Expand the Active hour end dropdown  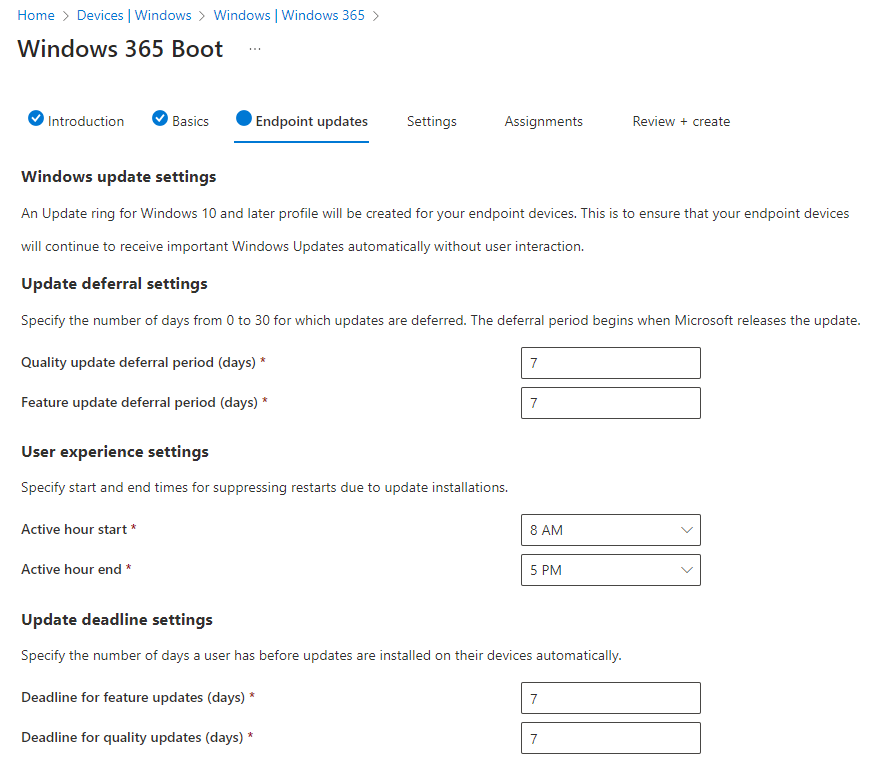610,570
